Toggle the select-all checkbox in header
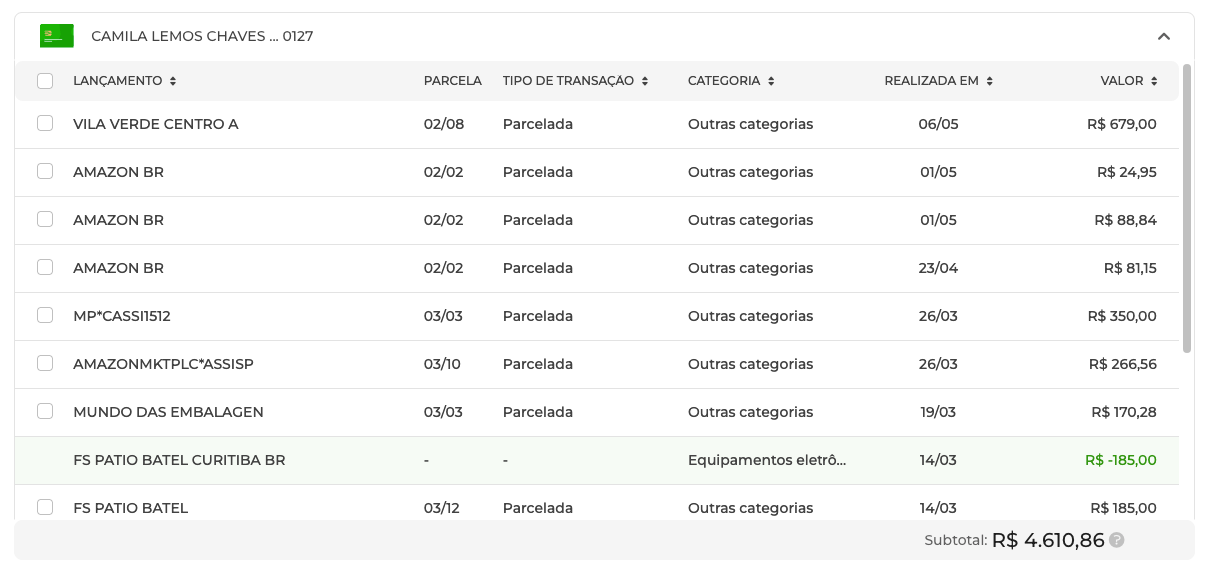This screenshot has height=572, width=1206. pos(45,81)
